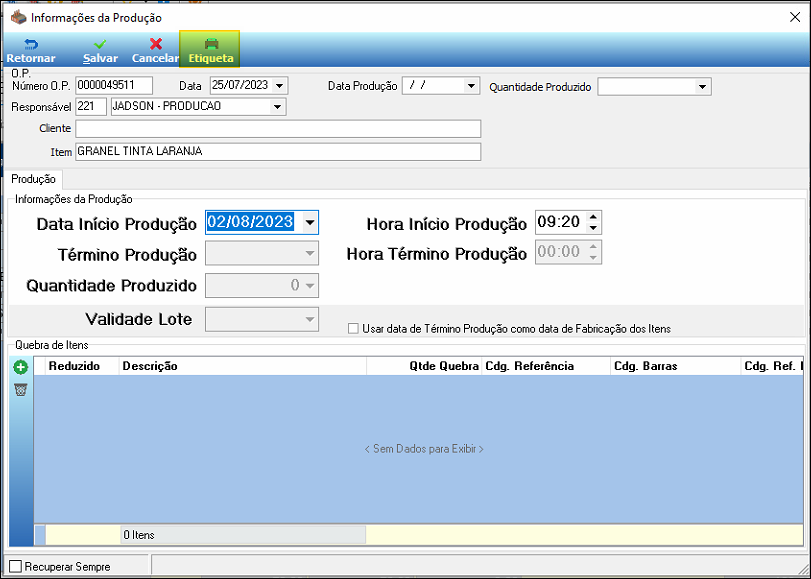Expand the top Quantidade Produzido dropdown
The height and width of the screenshot is (579, 811).
tap(702, 87)
